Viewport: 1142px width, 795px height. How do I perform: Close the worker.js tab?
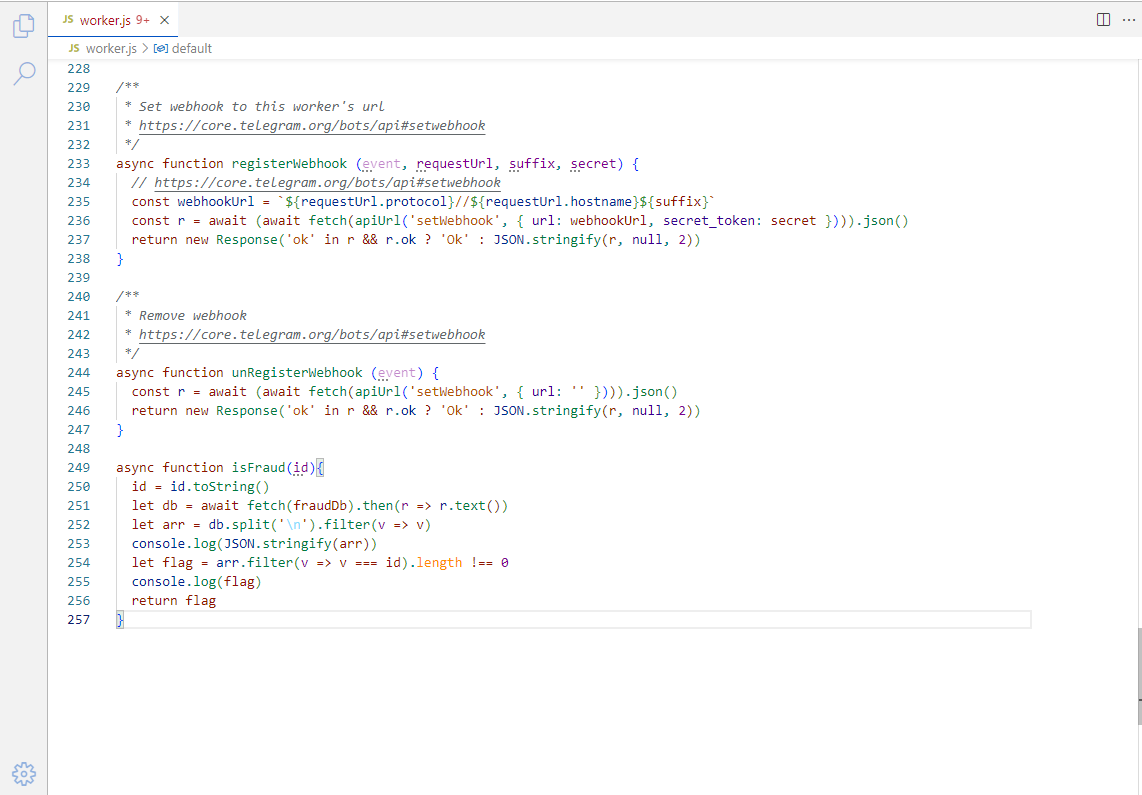pos(165,20)
